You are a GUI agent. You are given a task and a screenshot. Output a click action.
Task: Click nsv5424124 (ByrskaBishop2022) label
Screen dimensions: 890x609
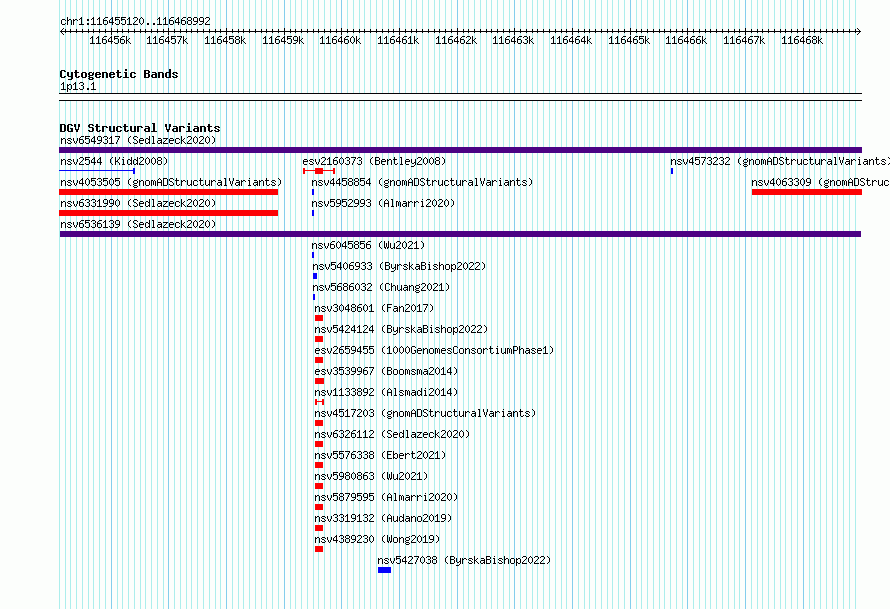click(401, 329)
